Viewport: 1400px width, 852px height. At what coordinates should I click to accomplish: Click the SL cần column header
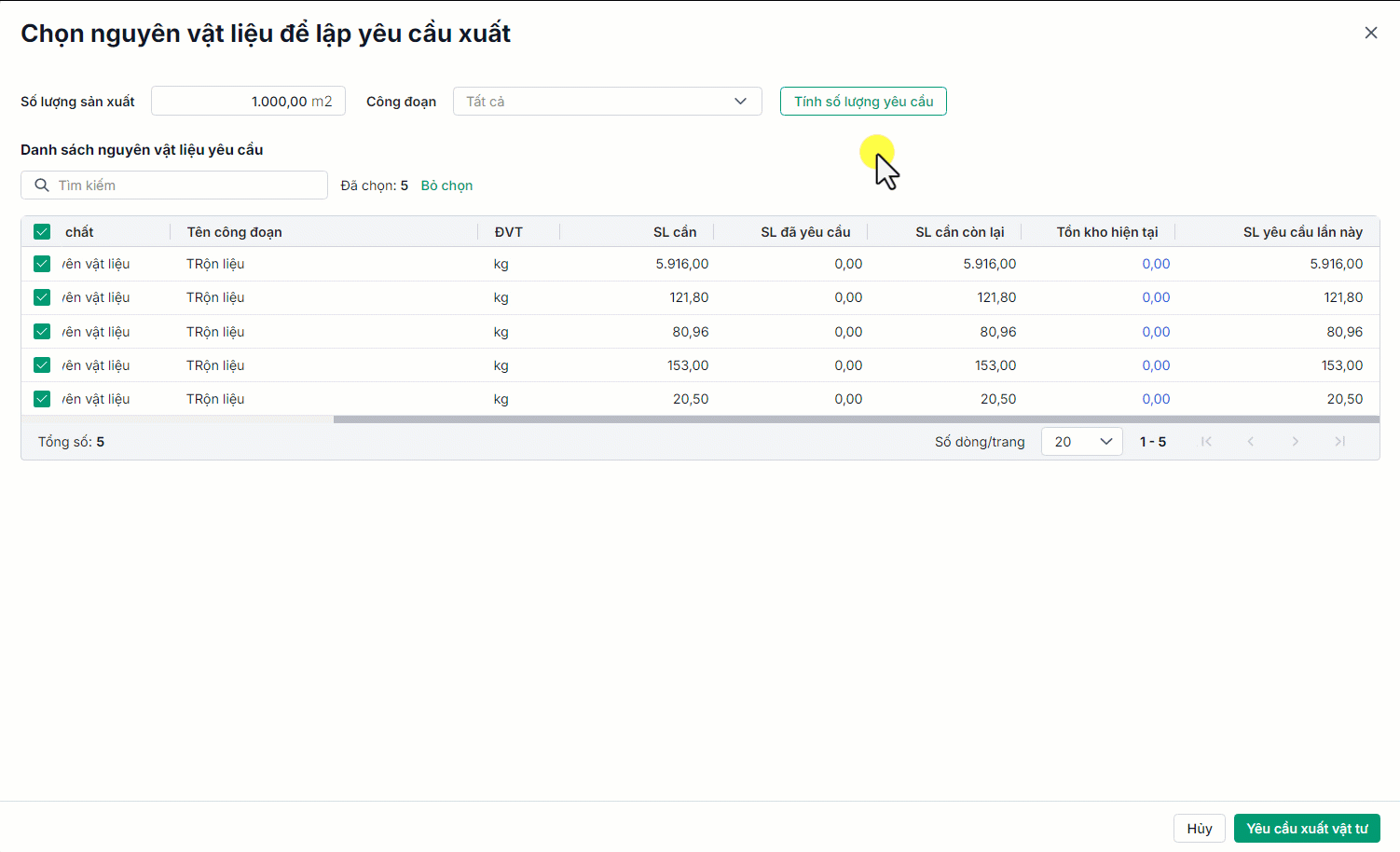675,232
